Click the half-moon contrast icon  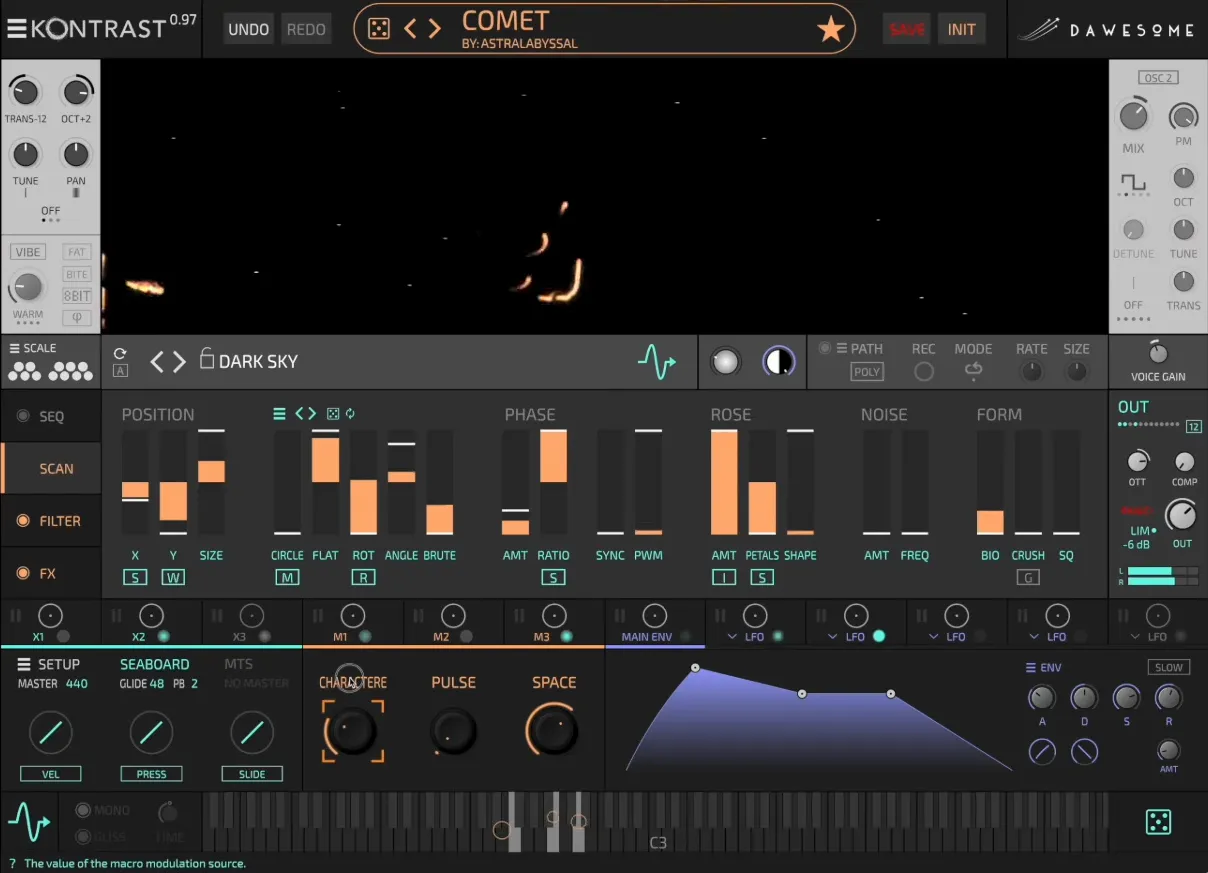click(x=779, y=362)
